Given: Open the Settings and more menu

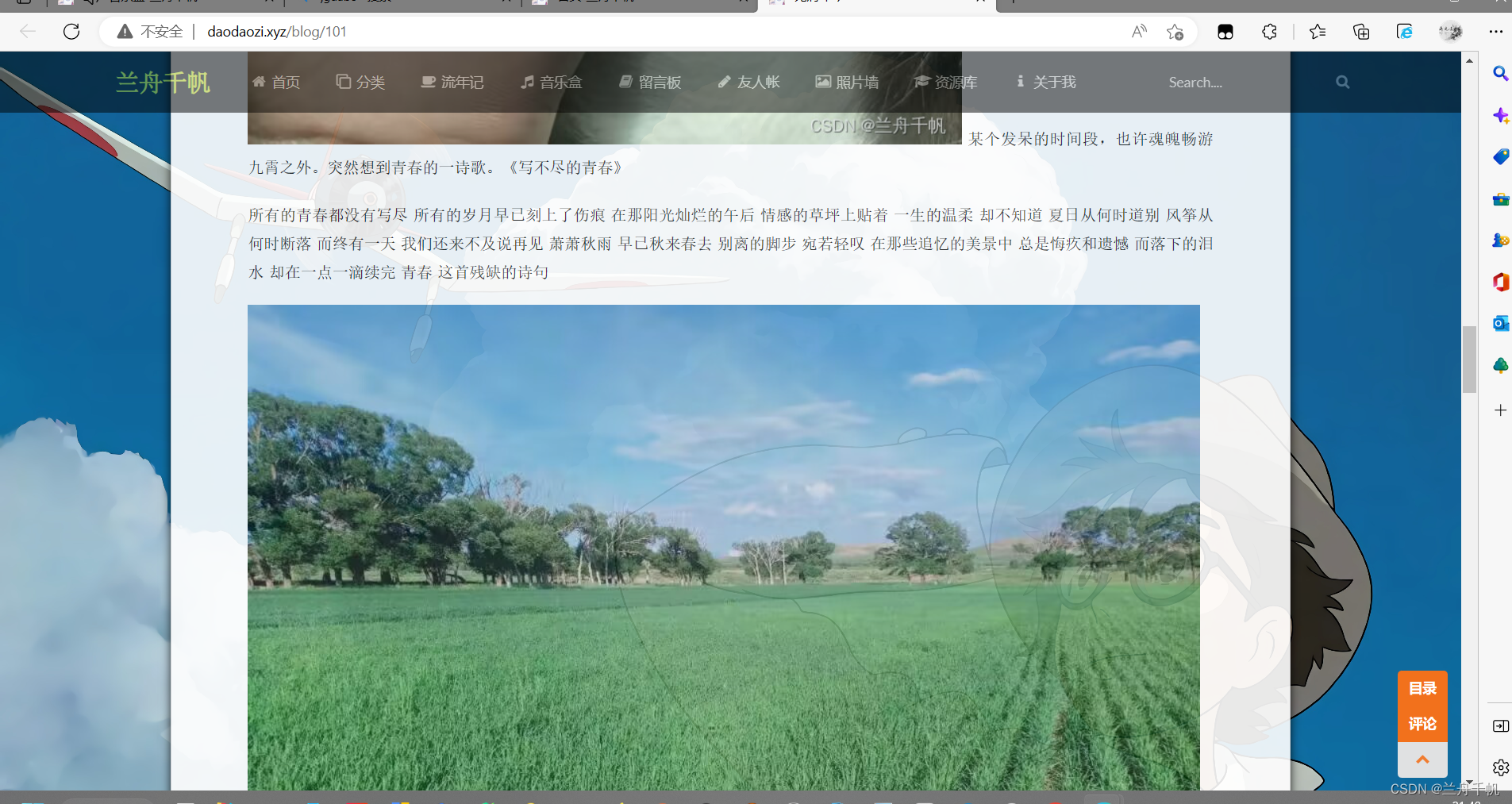Looking at the screenshot, I should coord(1497,31).
